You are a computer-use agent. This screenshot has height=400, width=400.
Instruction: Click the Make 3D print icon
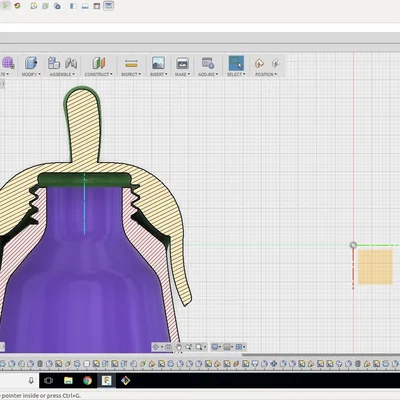click(182, 63)
